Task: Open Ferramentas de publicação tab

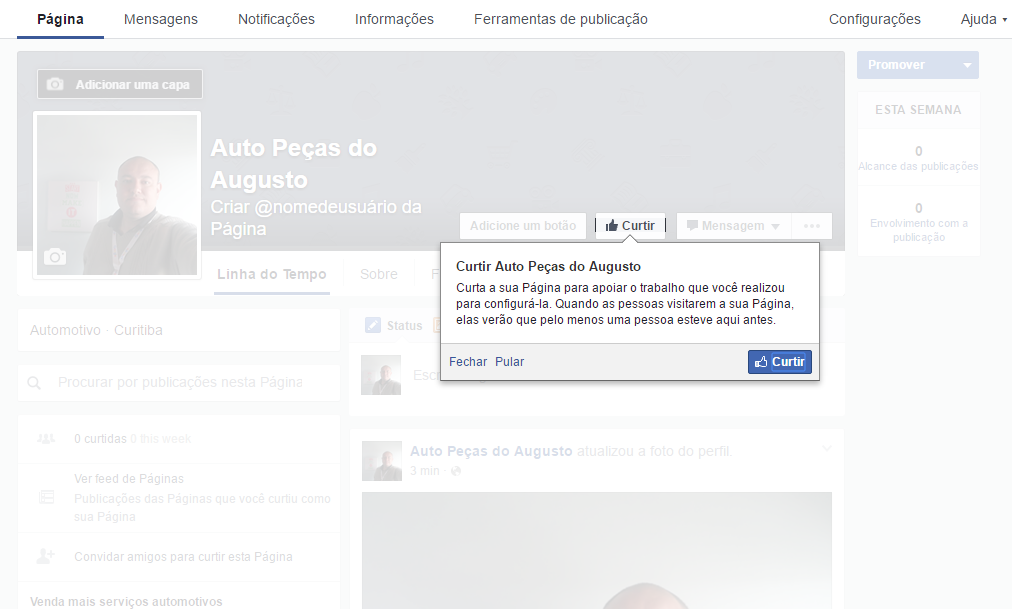Action: coord(561,19)
